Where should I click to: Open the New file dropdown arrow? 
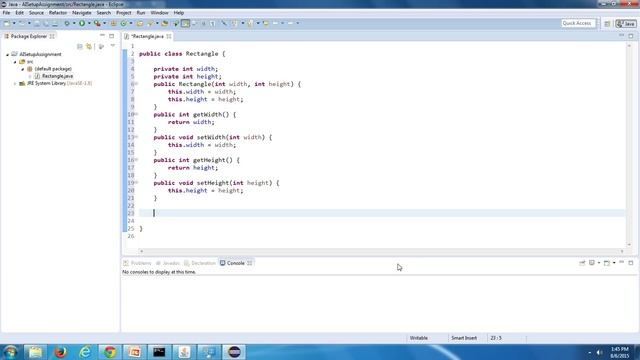point(14,23)
